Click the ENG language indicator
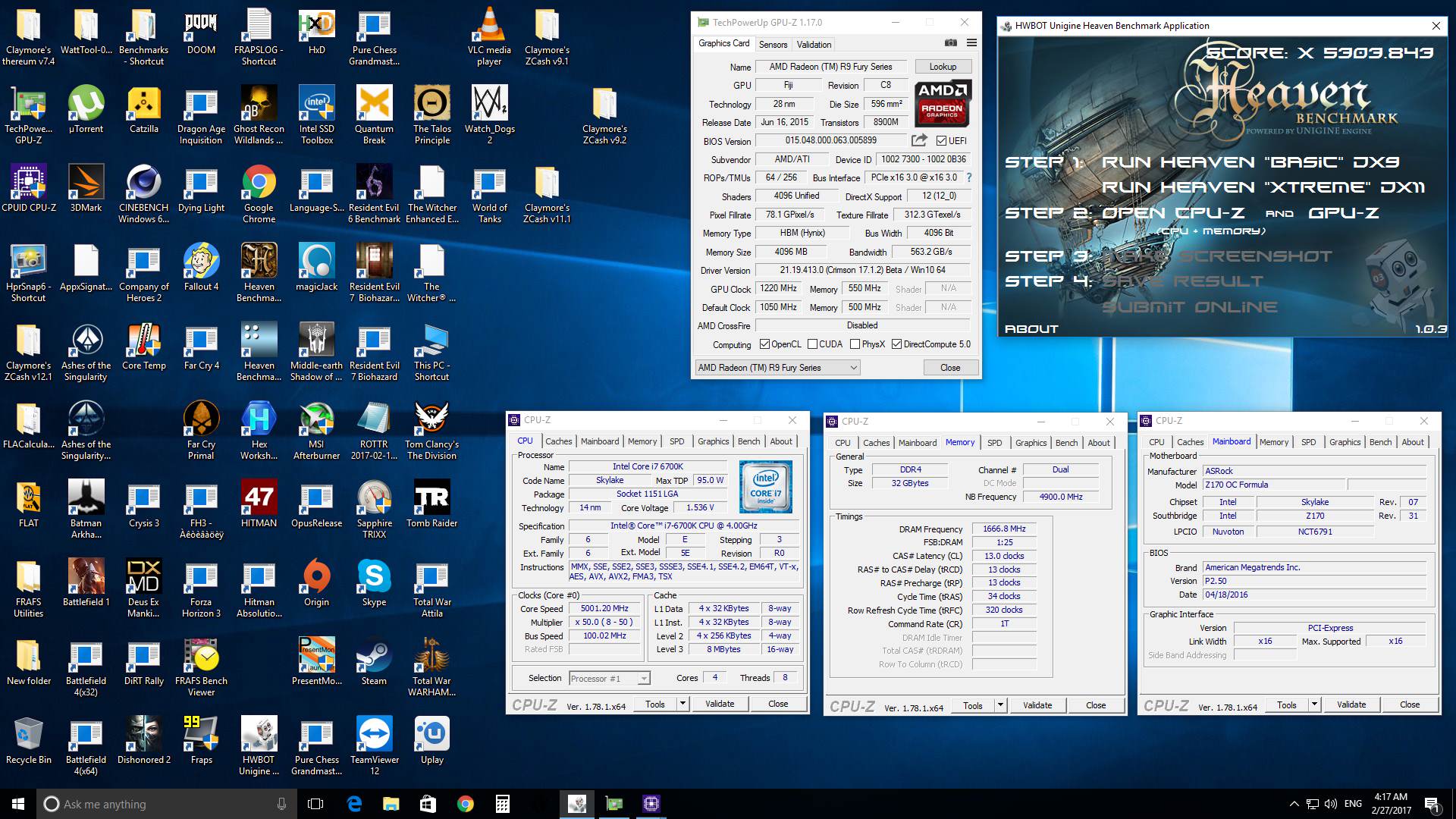 pyautogui.click(x=1353, y=804)
